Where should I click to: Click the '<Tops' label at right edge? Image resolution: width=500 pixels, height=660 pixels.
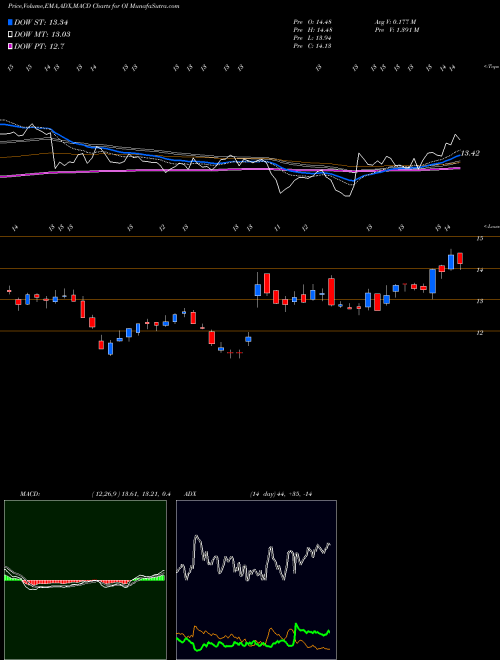[491, 67]
